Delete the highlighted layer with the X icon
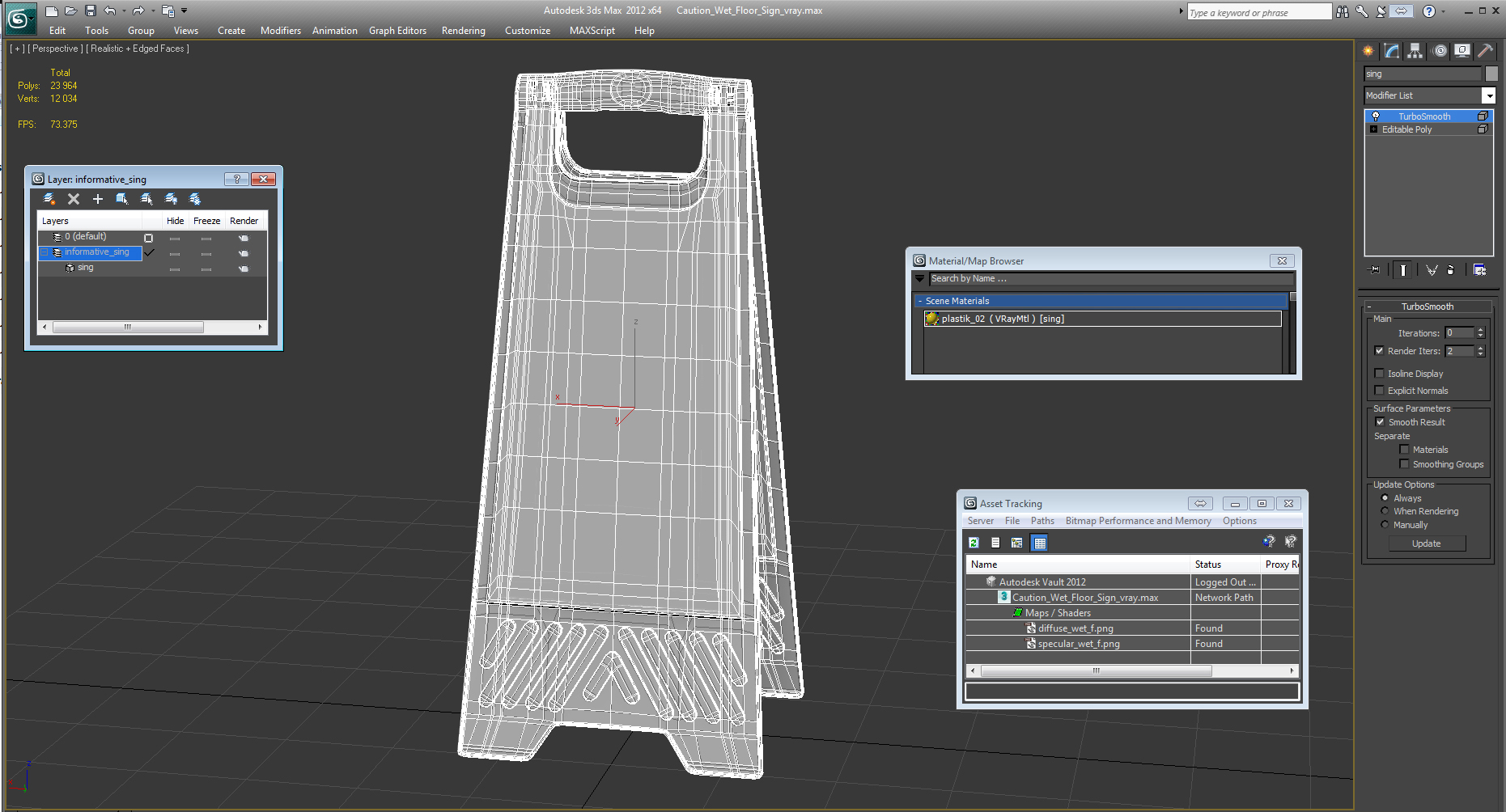 pyautogui.click(x=74, y=199)
